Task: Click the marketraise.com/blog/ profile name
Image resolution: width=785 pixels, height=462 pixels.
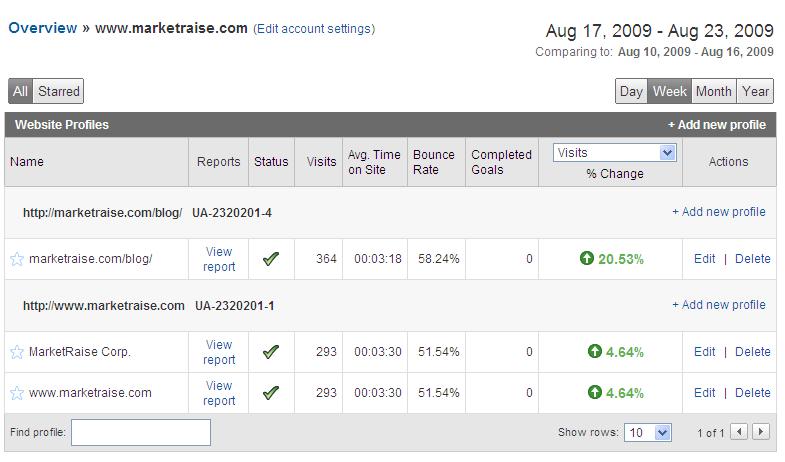Action: click(x=91, y=259)
